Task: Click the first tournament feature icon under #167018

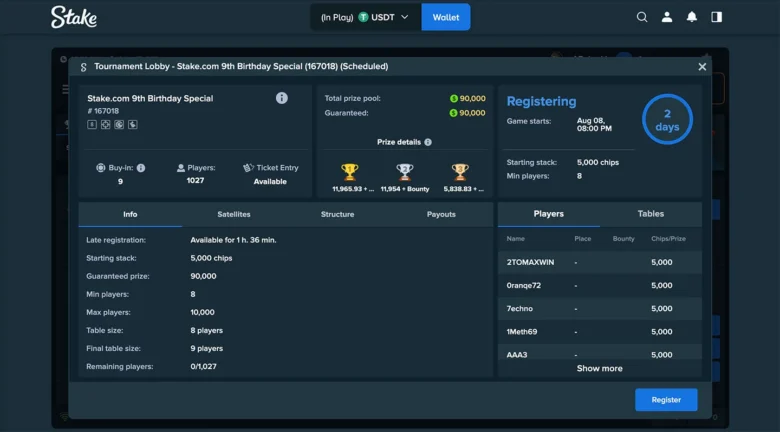Action: pyautogui.click(x=92, y=124)
